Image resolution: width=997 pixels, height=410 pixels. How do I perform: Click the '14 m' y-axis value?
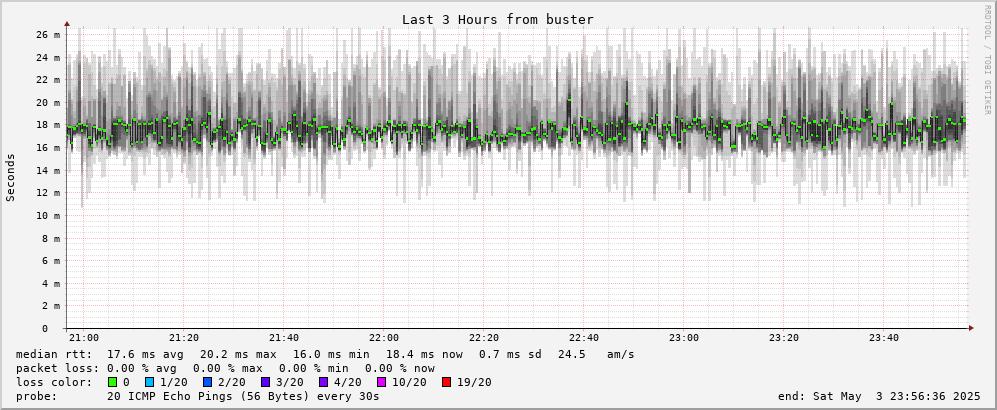(x=47, y=171)
